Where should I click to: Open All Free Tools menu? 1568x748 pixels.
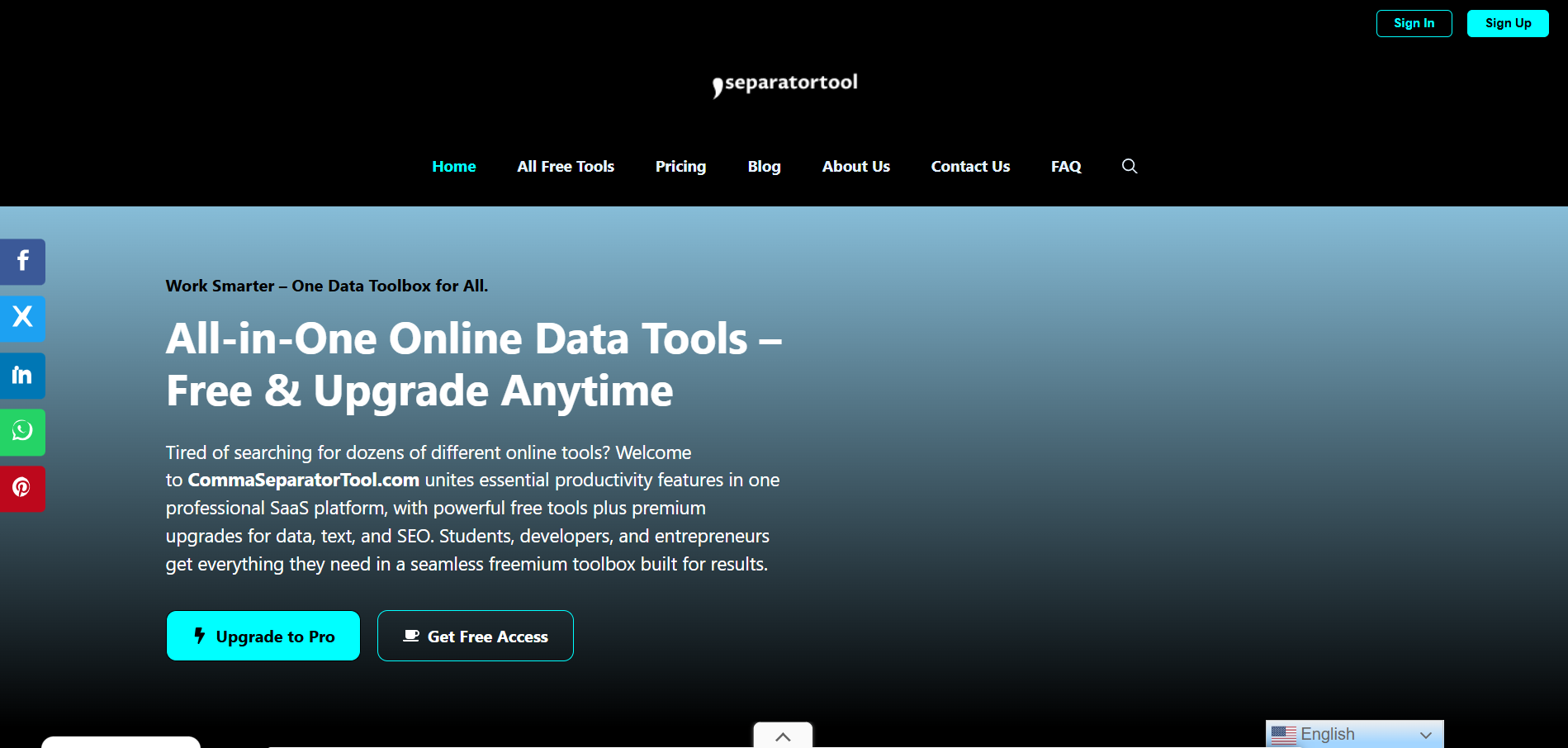coord(566,167)
